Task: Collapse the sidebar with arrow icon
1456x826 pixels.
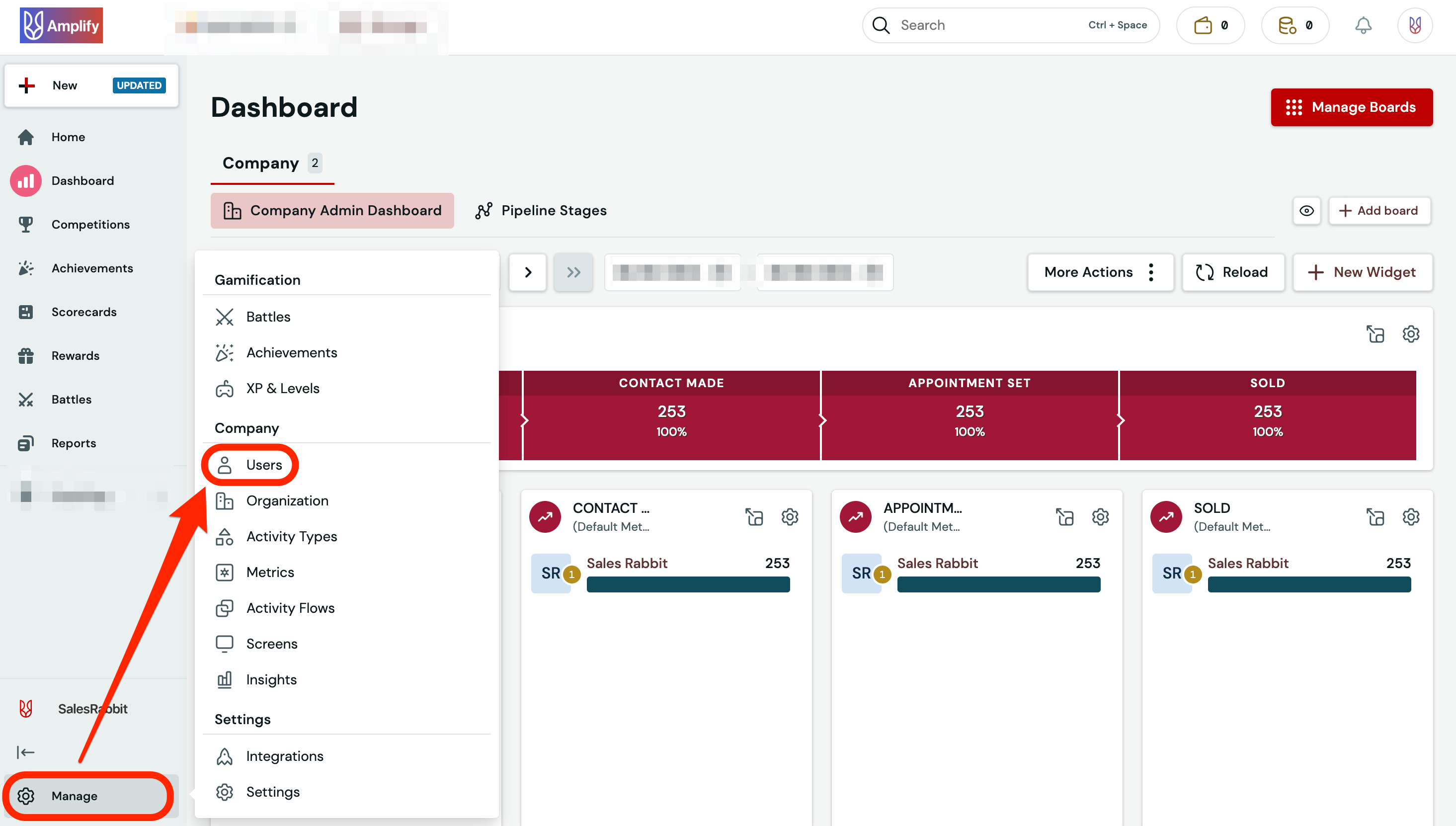Action: tap(25, 752)
